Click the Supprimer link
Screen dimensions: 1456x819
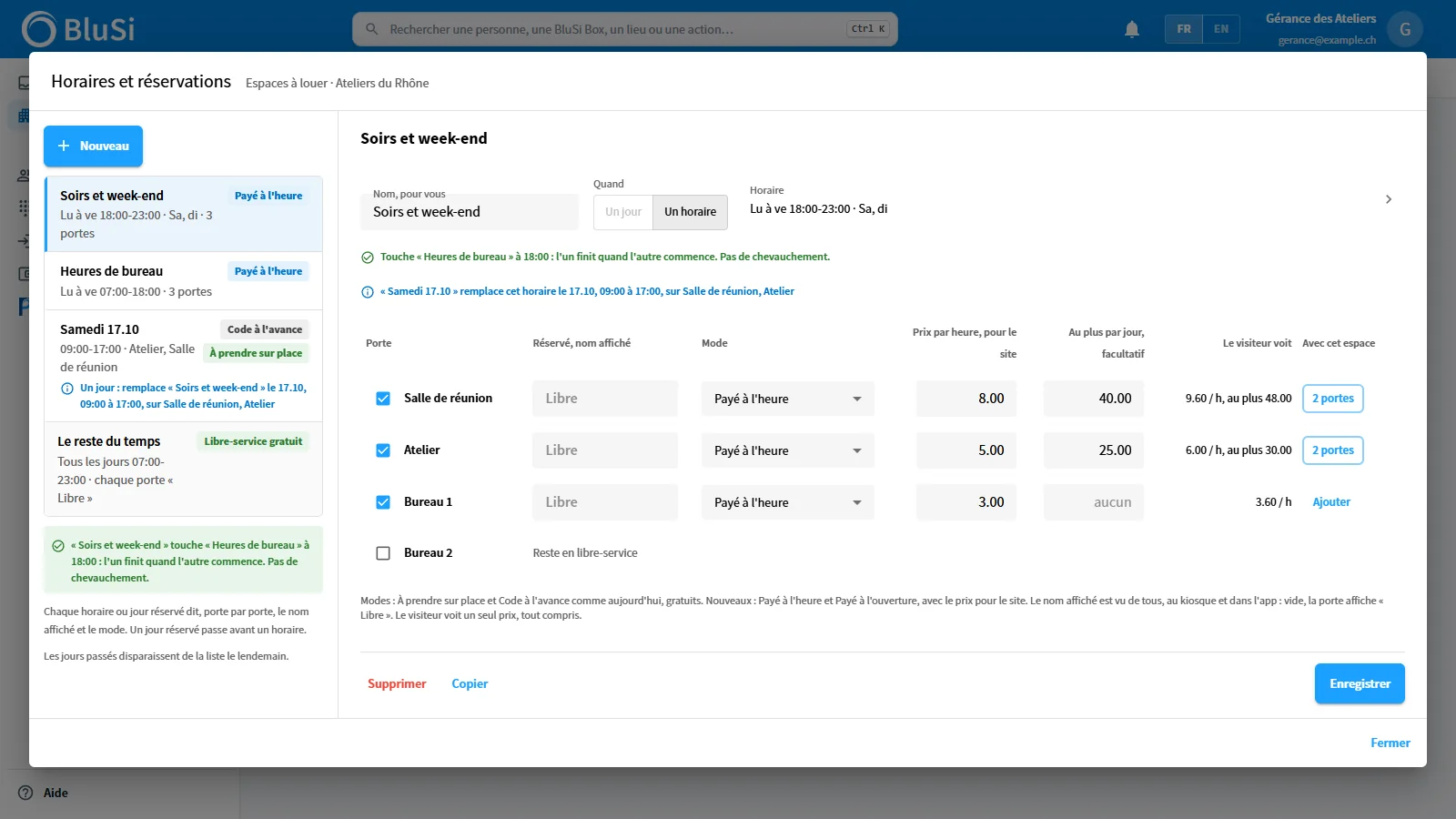(x=397, y=683)
